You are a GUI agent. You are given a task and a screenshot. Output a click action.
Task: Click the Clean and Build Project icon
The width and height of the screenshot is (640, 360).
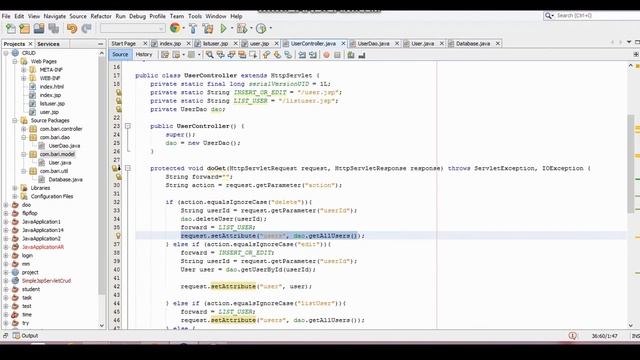coord(208,28)
